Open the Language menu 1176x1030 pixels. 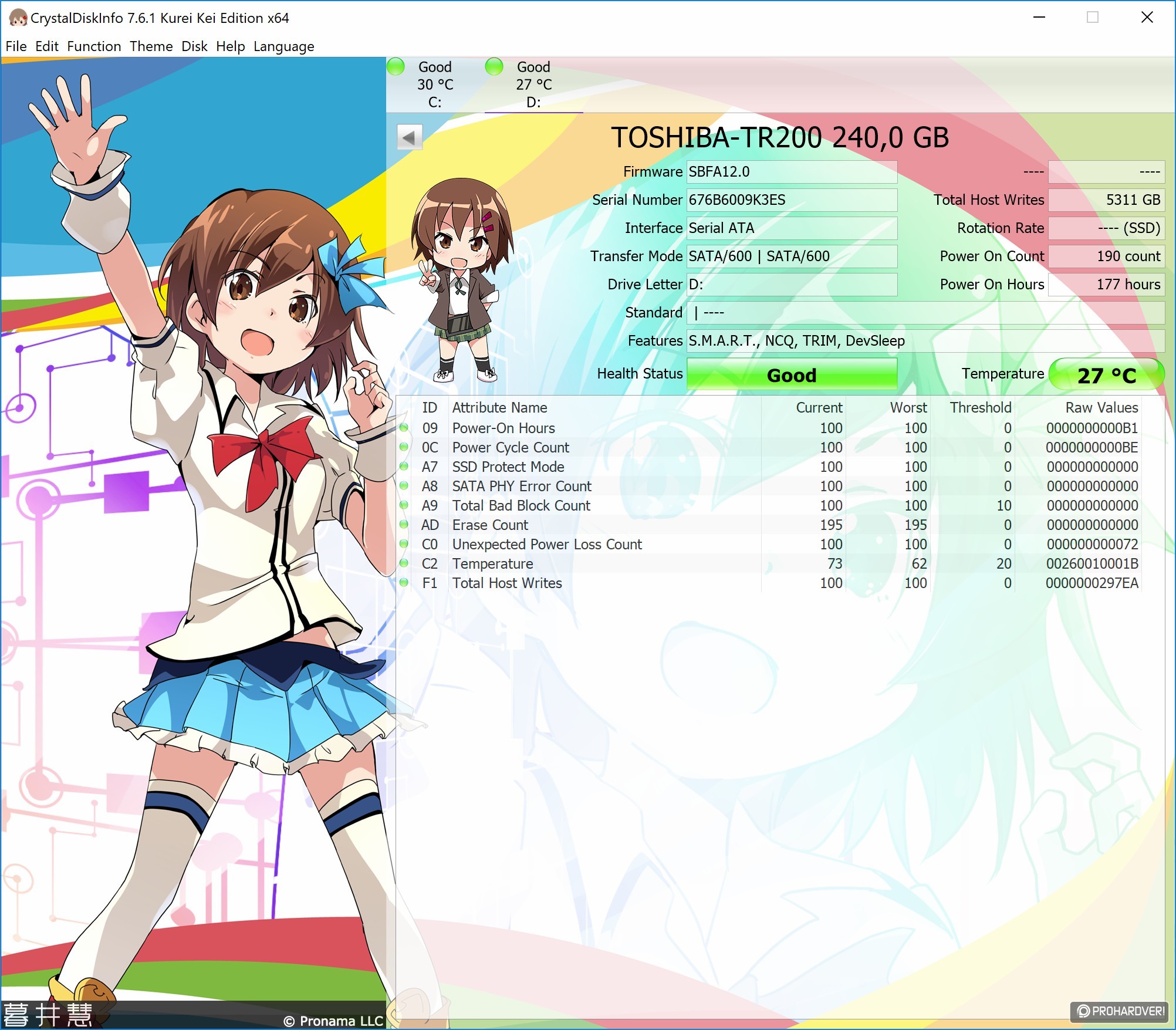pyautogui.click(x=283, y=46)
